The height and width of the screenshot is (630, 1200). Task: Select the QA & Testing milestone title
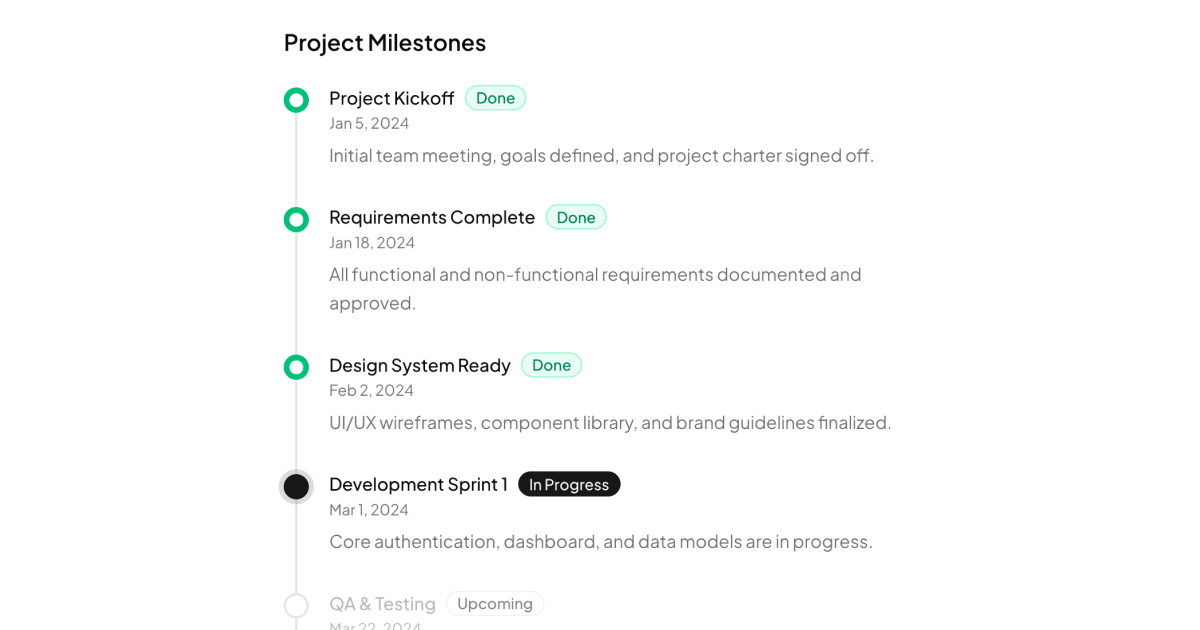click(x=382, y=604)
